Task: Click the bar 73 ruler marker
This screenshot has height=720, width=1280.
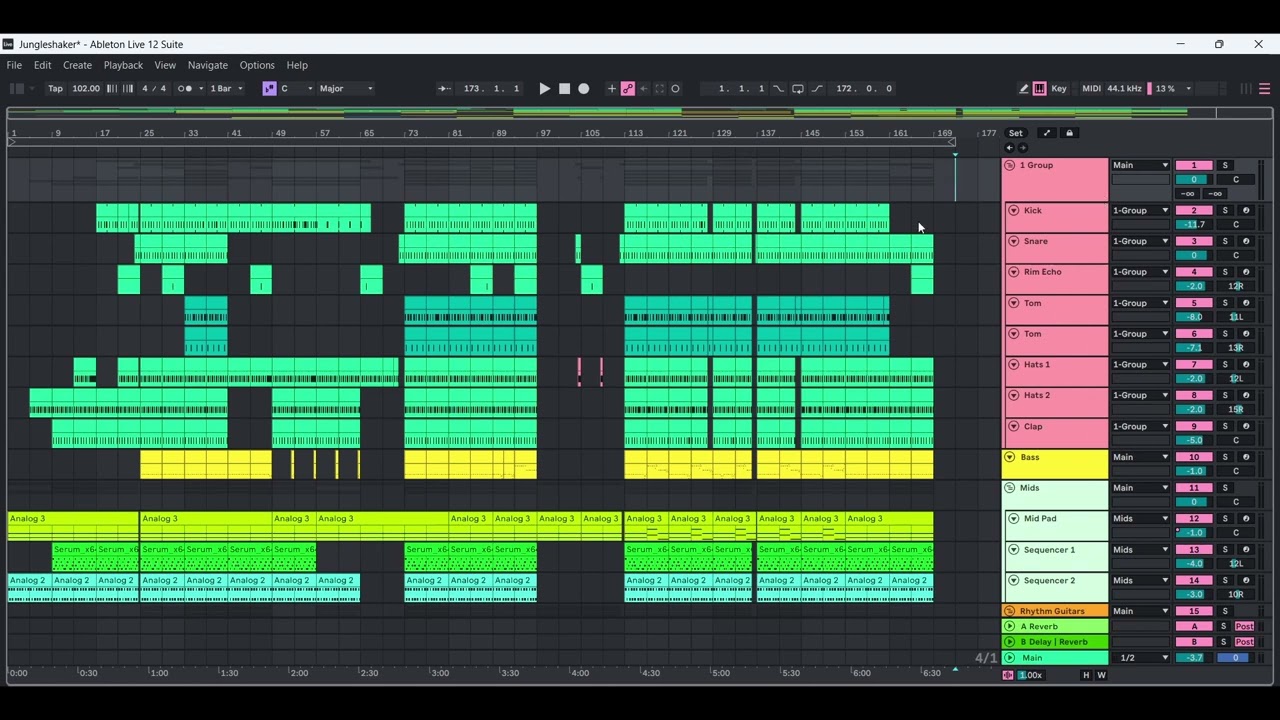Action: pyautogui.click(x=412, y=133)
